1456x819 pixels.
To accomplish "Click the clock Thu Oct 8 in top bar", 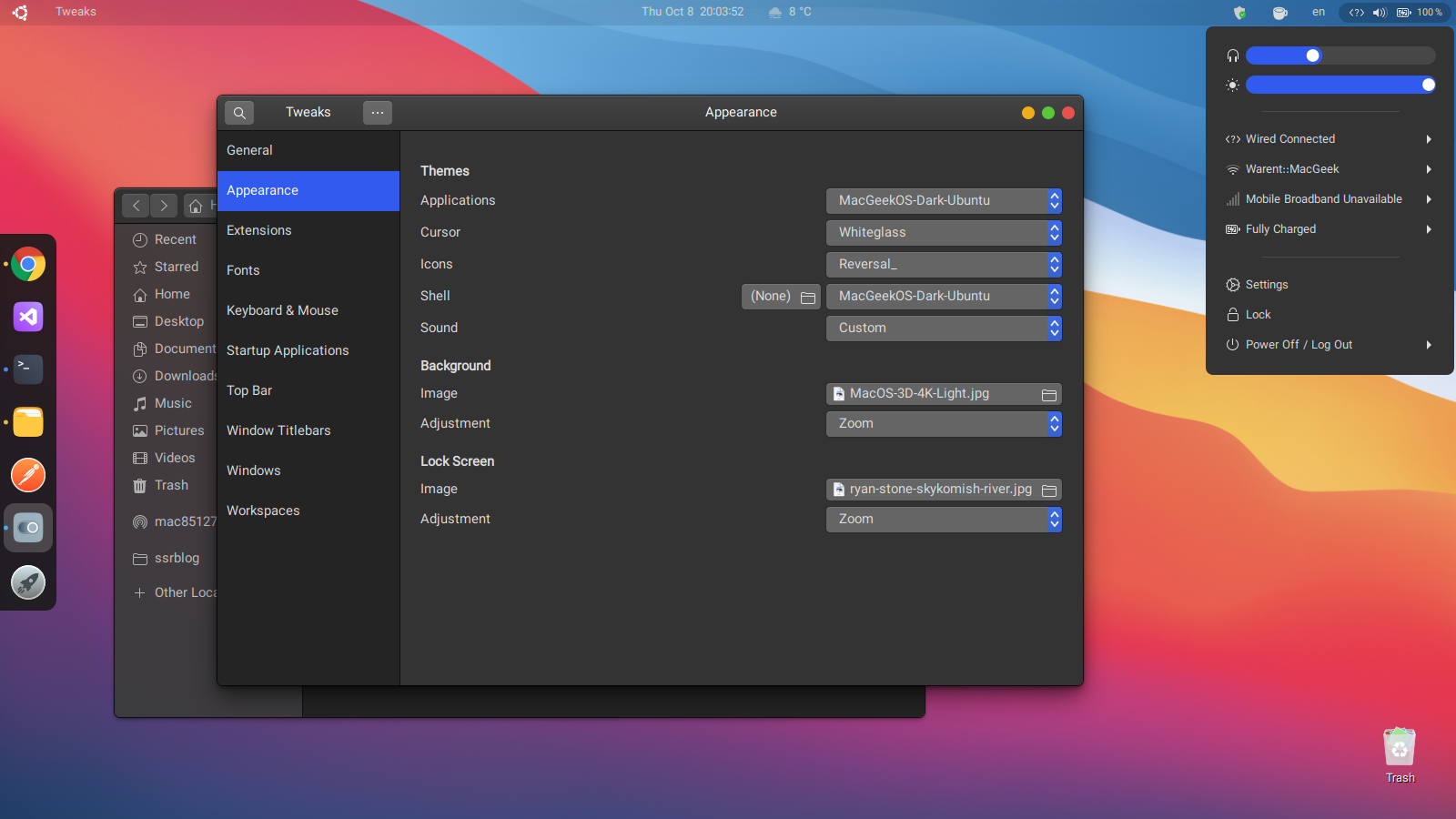I will 693,12.
